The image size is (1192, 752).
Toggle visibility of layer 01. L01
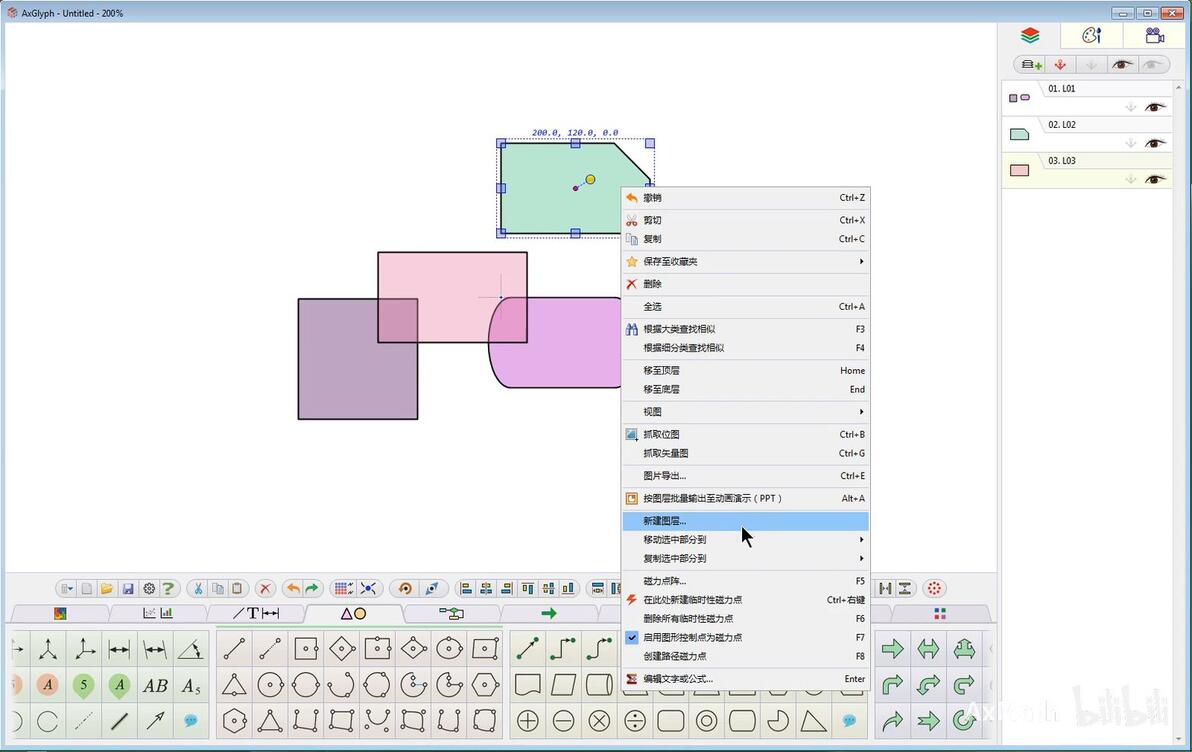[x=1156, y=107]
